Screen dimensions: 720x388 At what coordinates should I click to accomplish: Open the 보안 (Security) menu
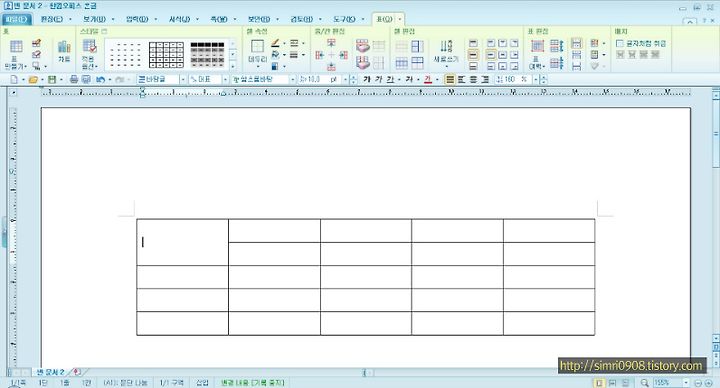pyautogui.click(x=259, y=19)
